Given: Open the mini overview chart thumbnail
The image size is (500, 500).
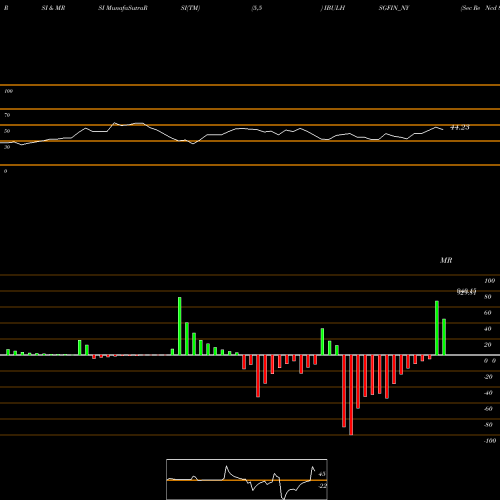Looking at the screenshot, I should (247, 479).
